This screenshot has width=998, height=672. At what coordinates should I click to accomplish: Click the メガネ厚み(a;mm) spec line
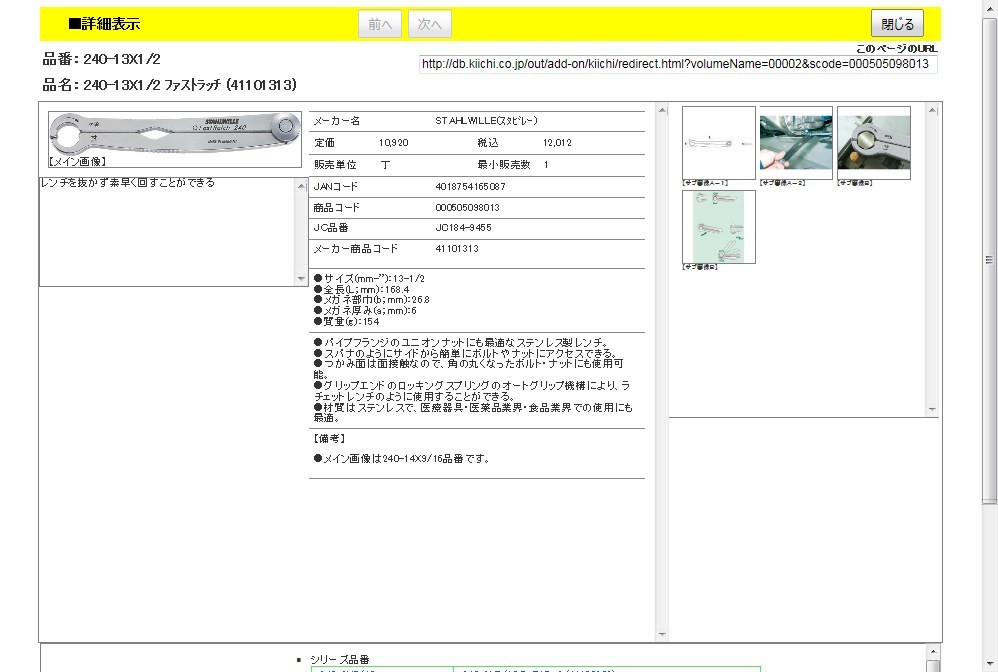coord(365,311)
